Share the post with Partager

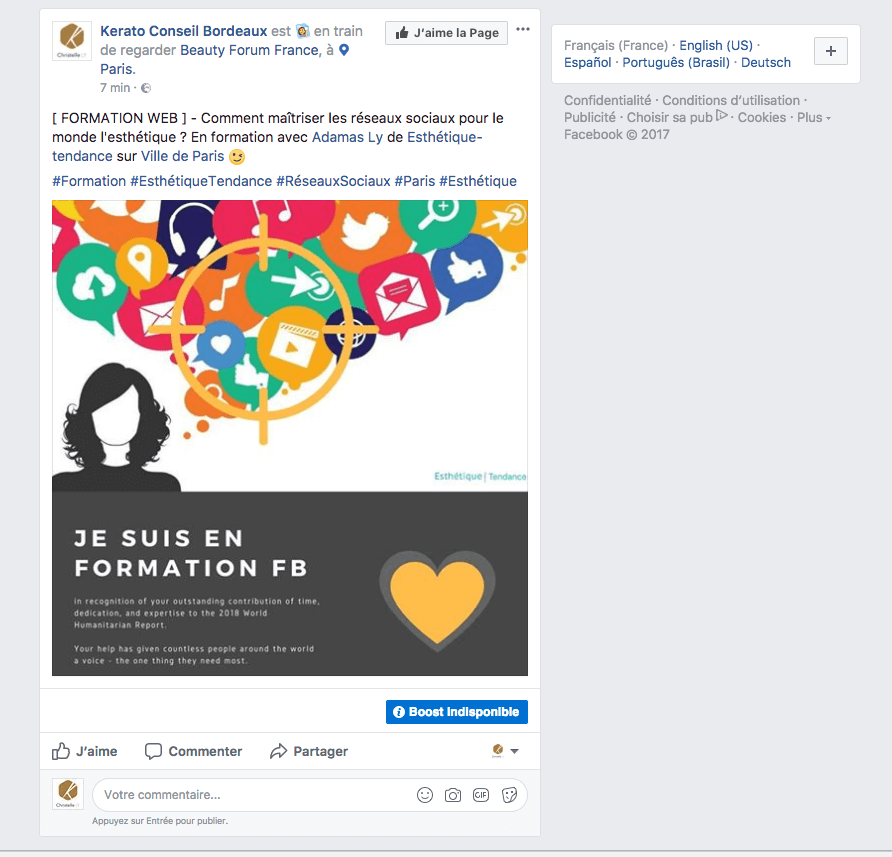309,751
